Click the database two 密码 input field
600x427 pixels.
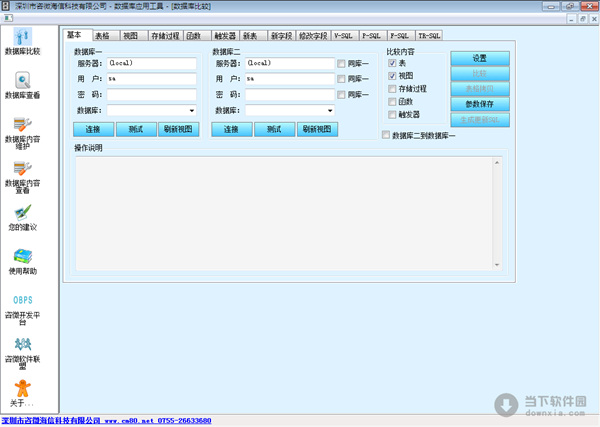(290, 95)
